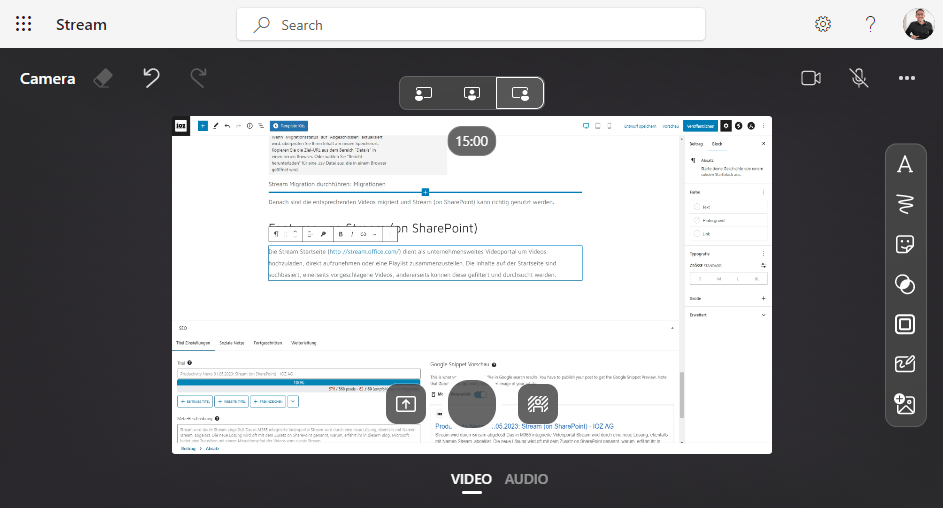
Task: Unmute the muted microphone
Action: point(859,78)
